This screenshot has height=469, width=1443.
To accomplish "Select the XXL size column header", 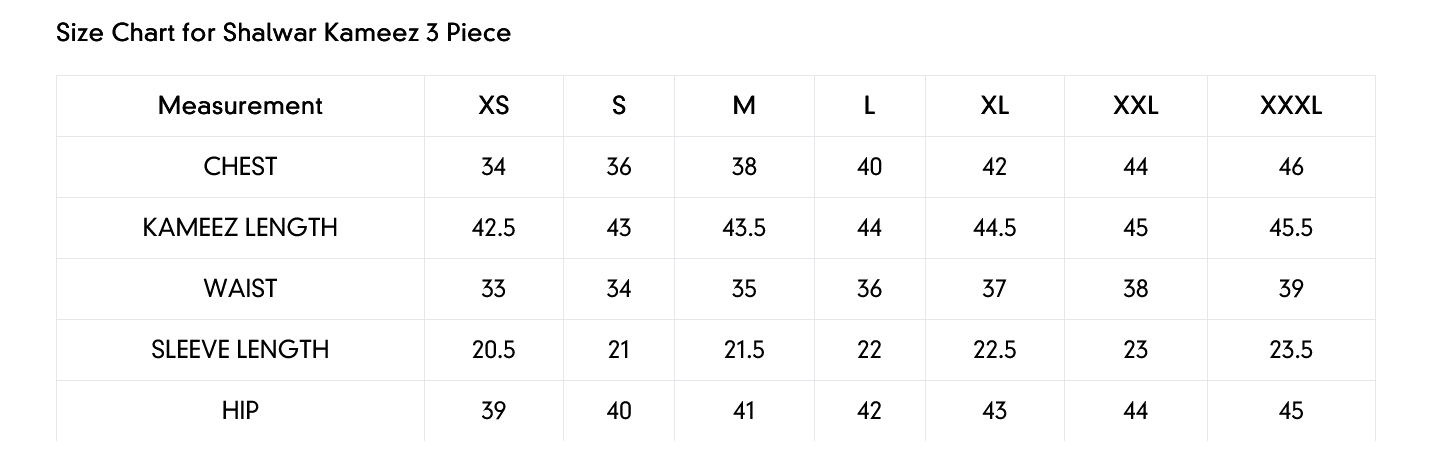I will (x=1136, y=105).
